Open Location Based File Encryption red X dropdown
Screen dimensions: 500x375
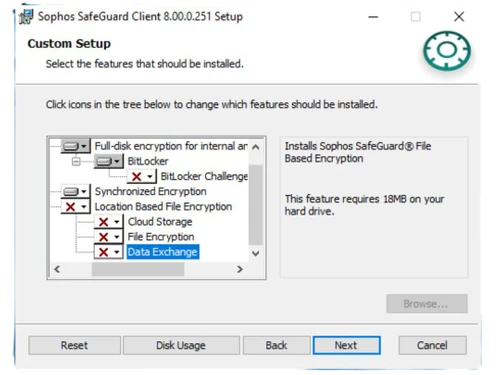pos(75,207)
